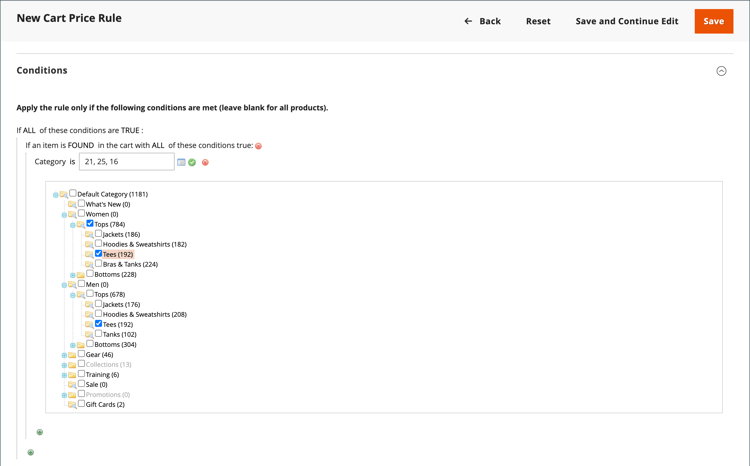Select the Sale (0) tree label
Screen dimensions: 750x466
point(97,385)
